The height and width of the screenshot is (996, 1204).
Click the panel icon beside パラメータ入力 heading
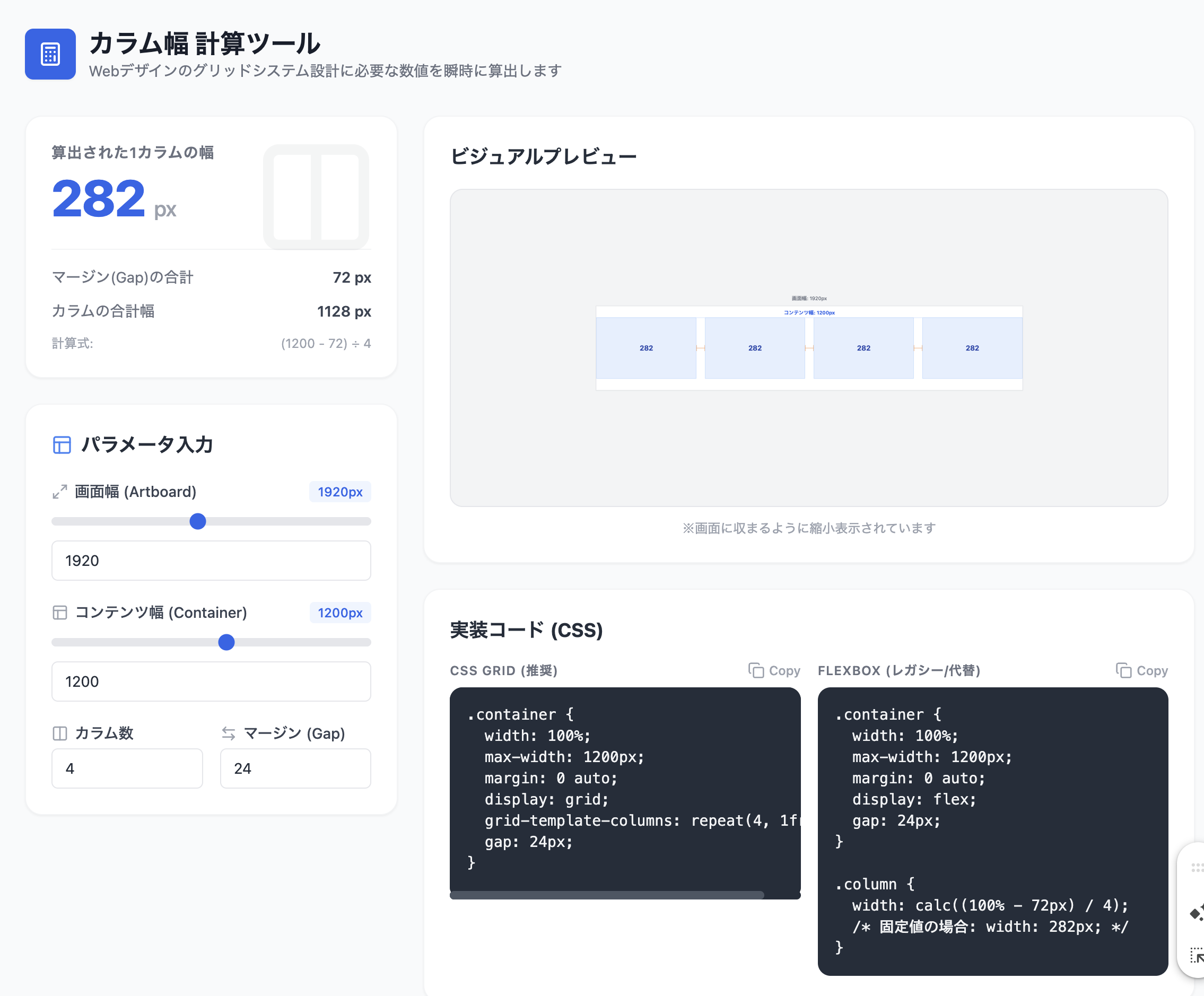click(62, 444)
